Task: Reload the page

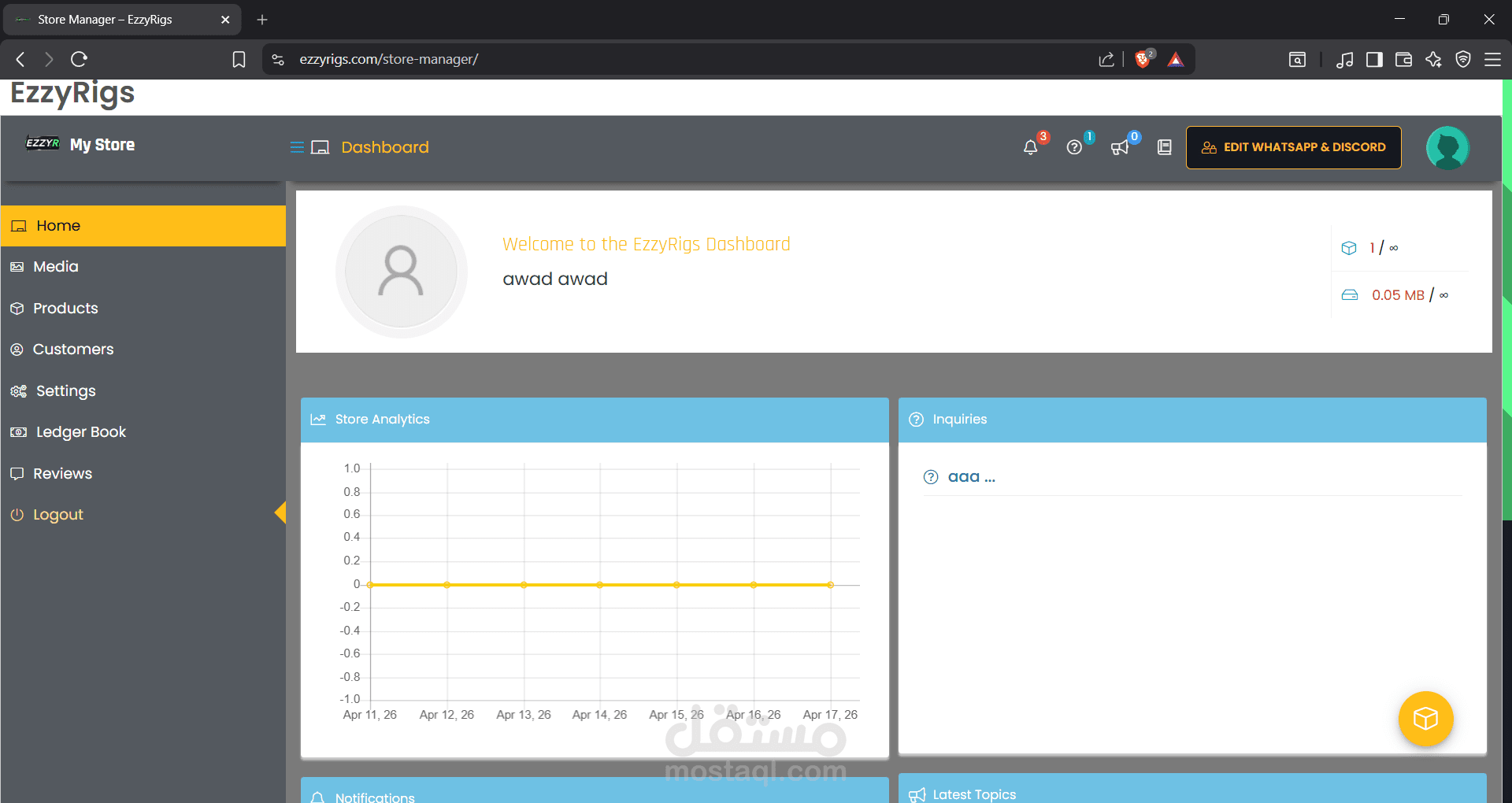Action: 79,59
